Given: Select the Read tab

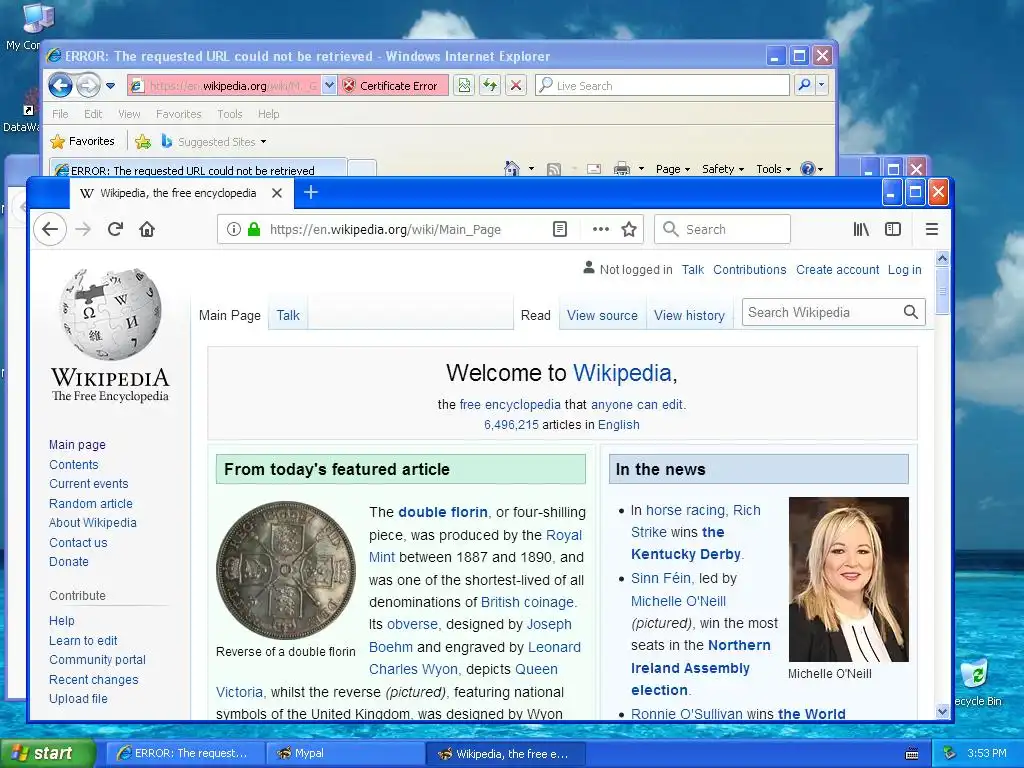Looking at the screenshot, I should pyautogui.click(x=536, y=315).
